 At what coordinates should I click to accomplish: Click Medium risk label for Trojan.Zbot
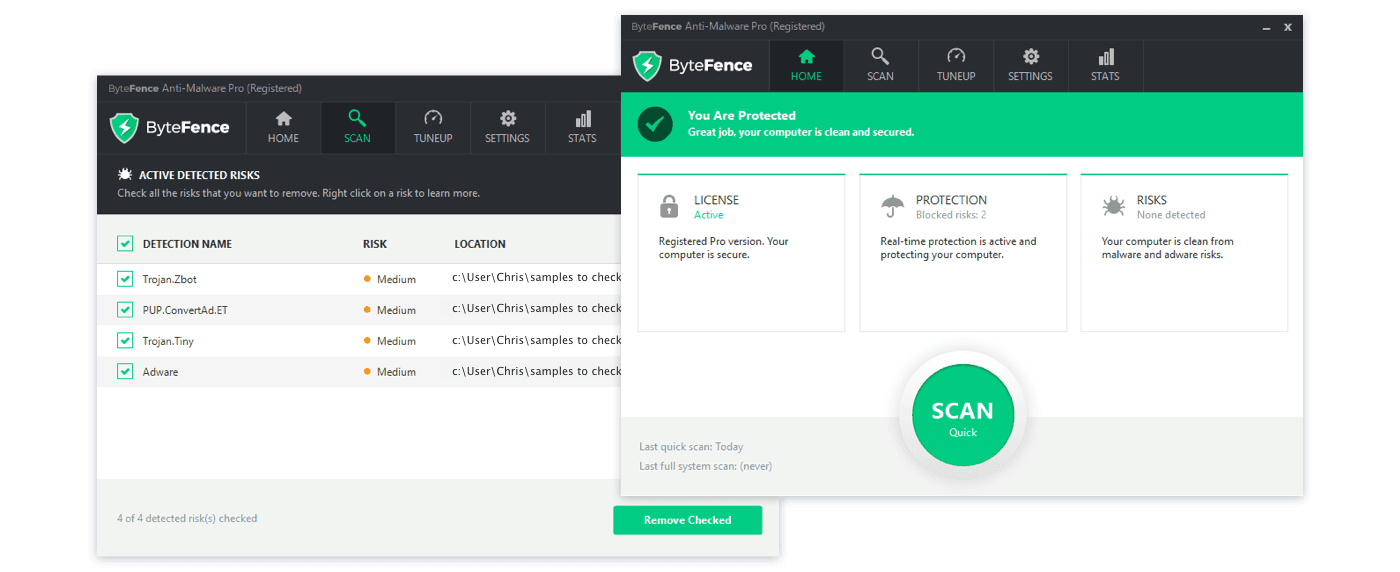click(396, 280)
